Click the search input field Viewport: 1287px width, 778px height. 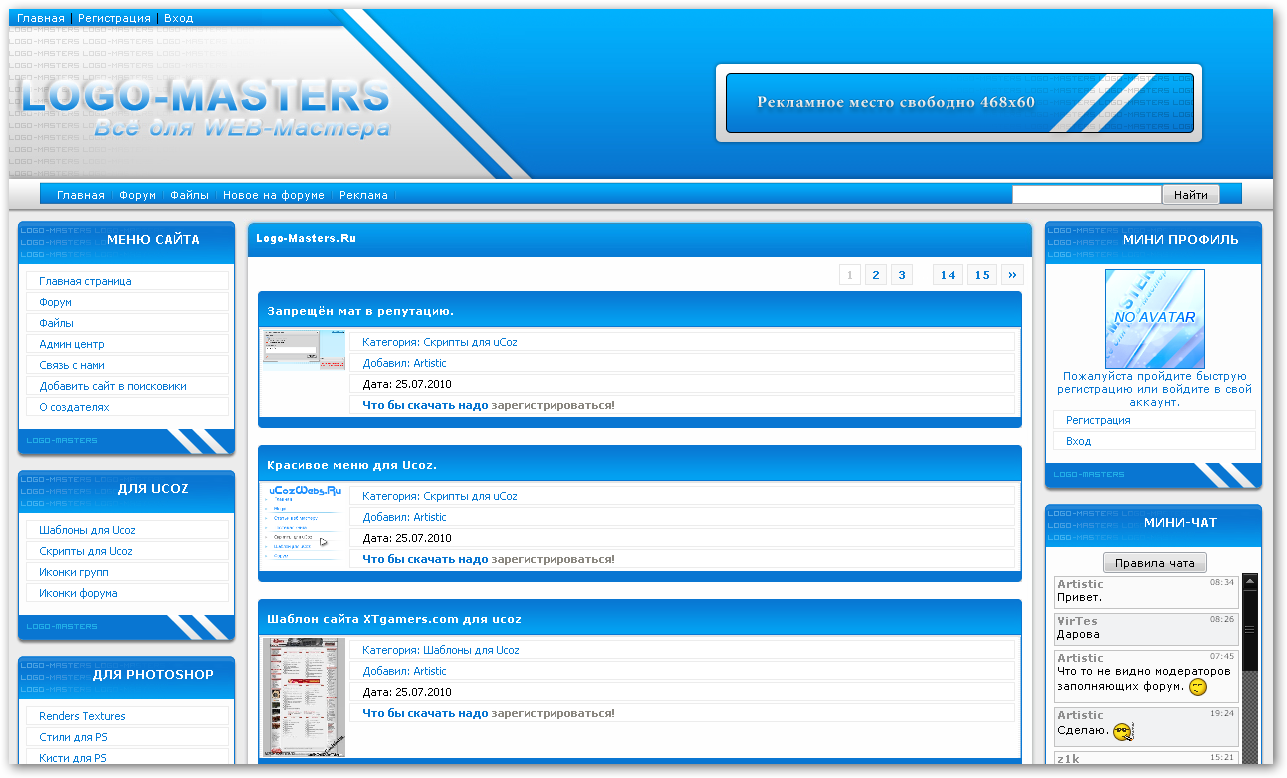click(x=1087, y=195)
